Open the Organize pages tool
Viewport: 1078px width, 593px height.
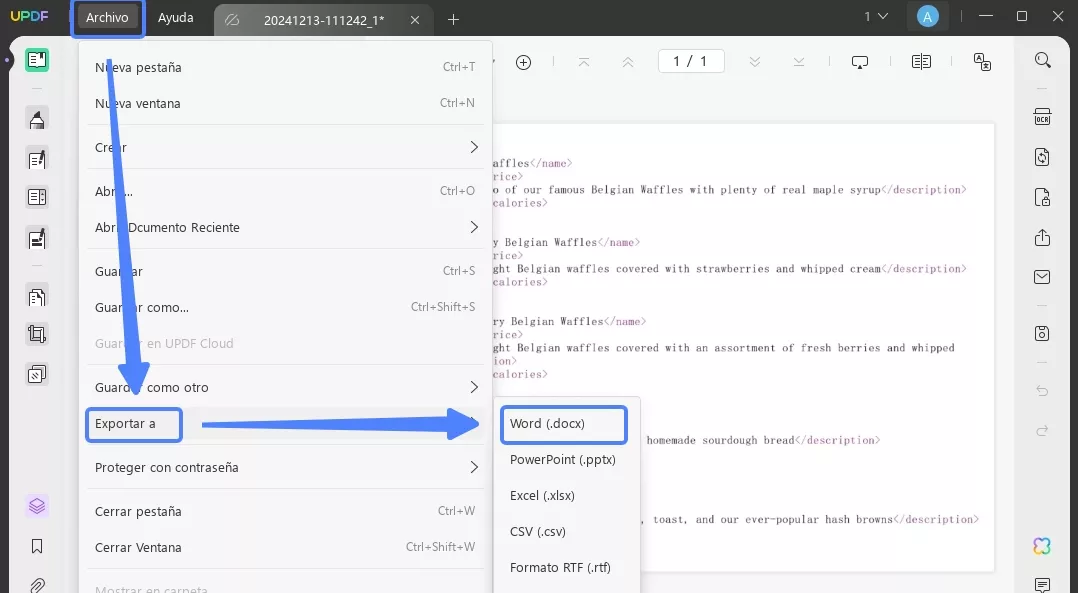pyautogui.click(x=36, y=298)
